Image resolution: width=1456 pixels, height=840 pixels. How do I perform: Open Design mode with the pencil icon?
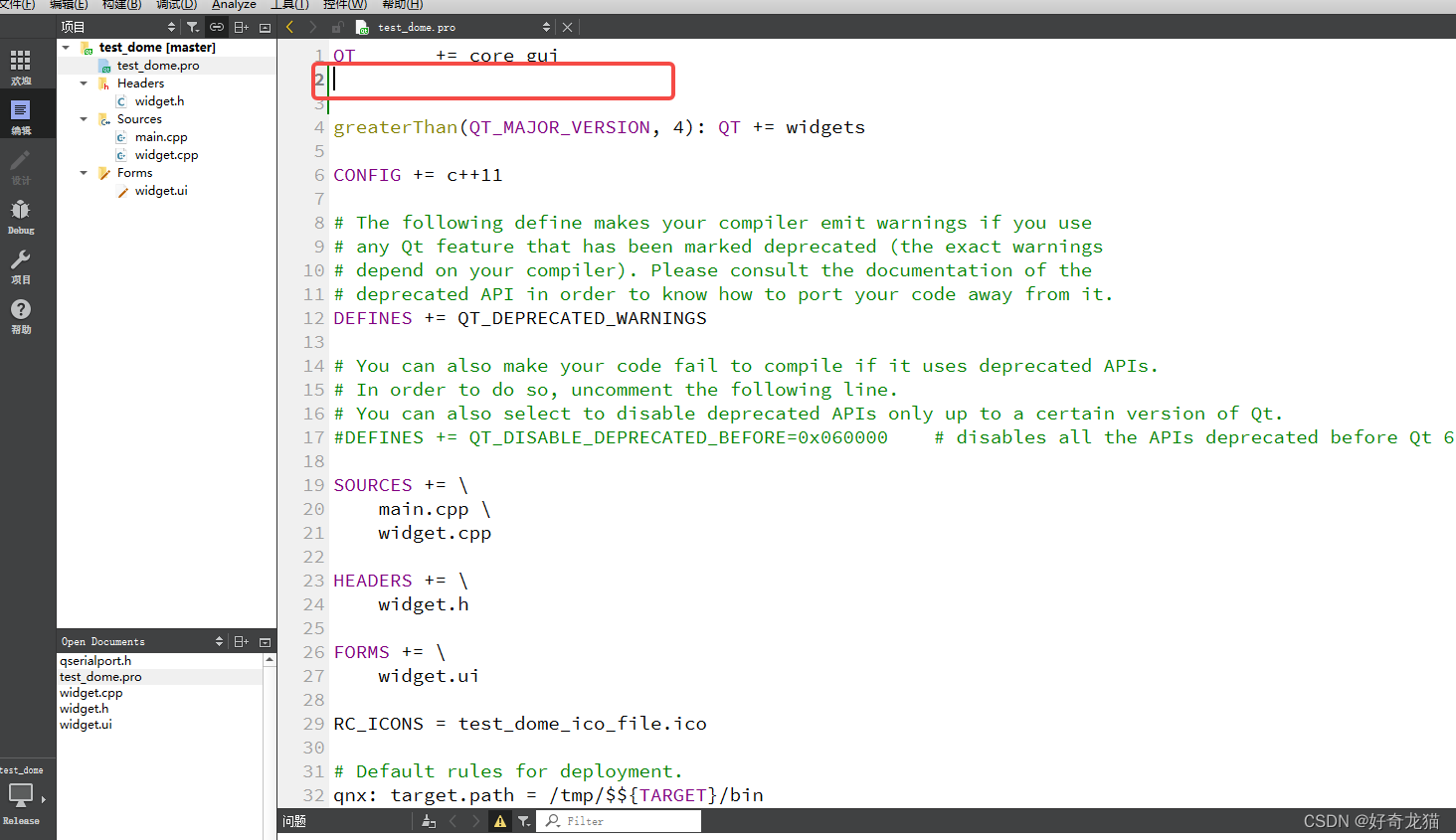(20, 166)
